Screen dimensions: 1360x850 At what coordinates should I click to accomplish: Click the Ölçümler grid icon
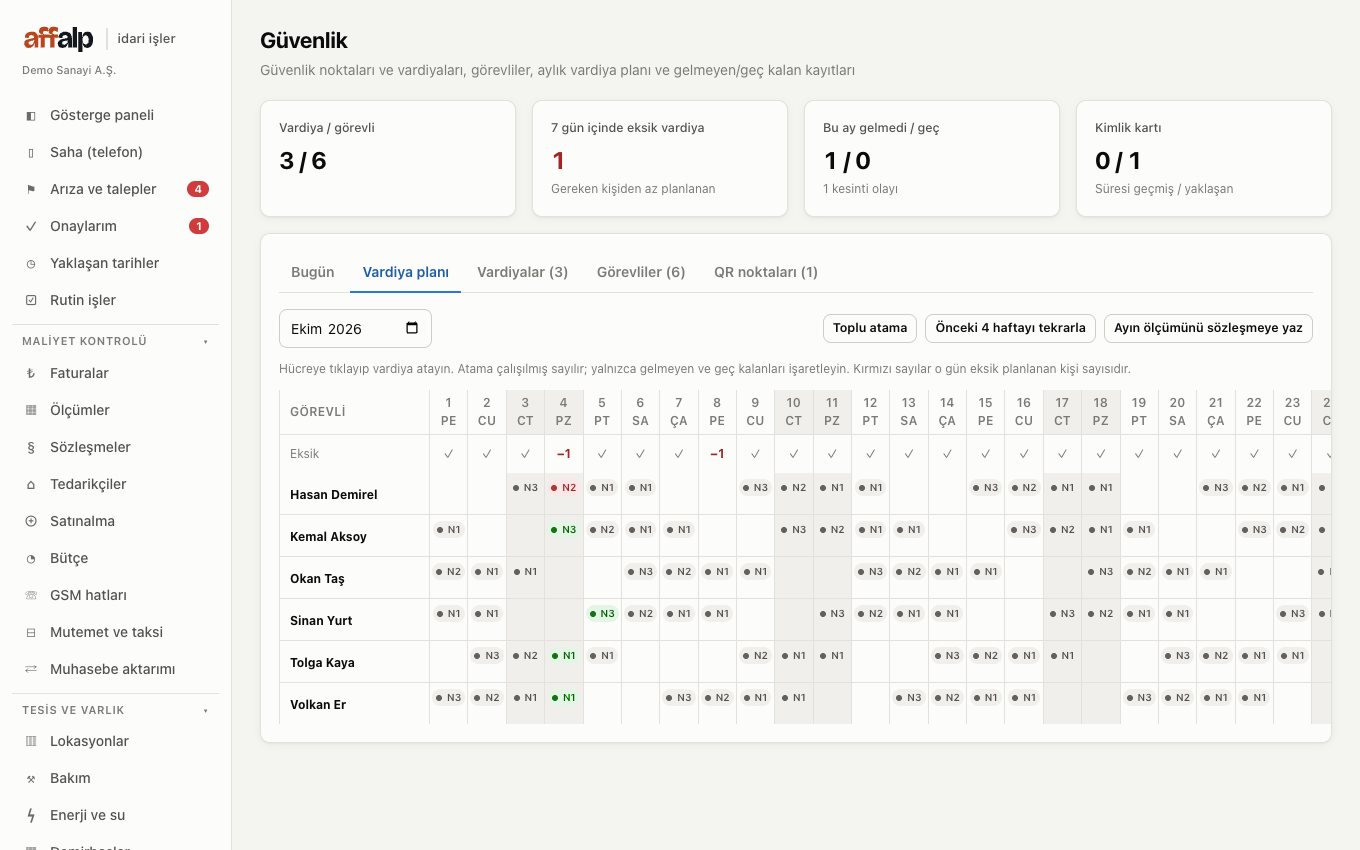tap(31, 410)
